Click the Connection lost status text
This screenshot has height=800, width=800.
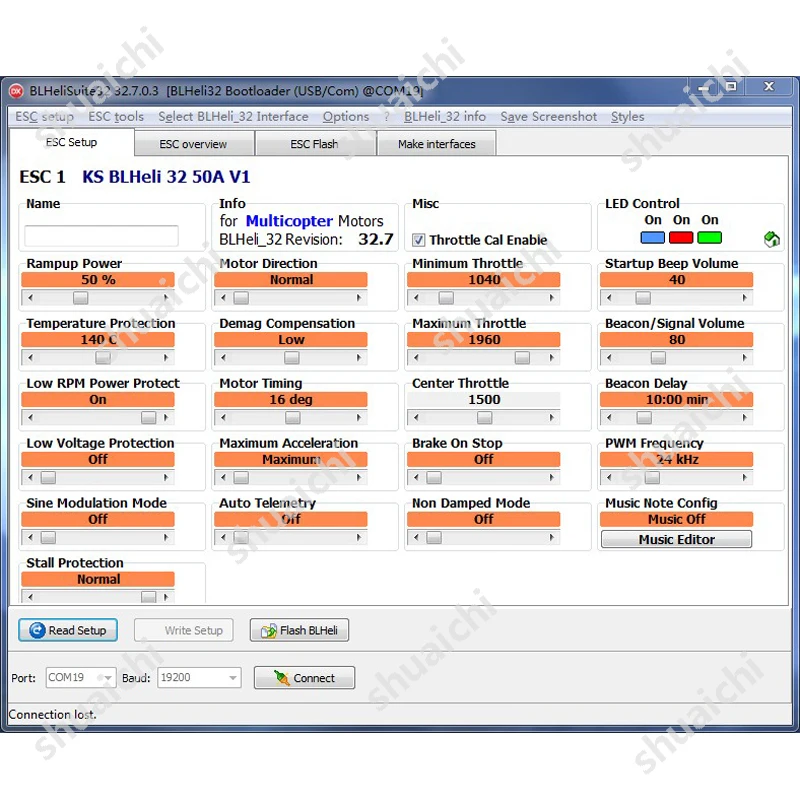coord(53,715)
